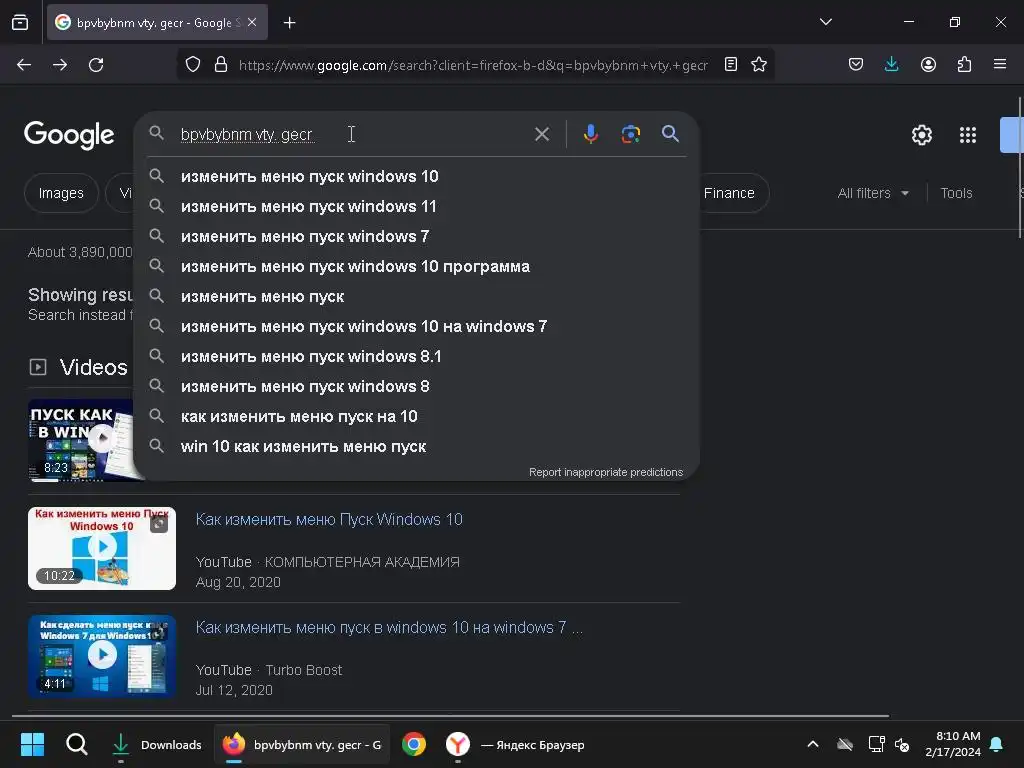Launch Google Chrome from taskbar
Image resolution: width=1024 pixels, height=768 pixels.
click(x=413, y=744)
